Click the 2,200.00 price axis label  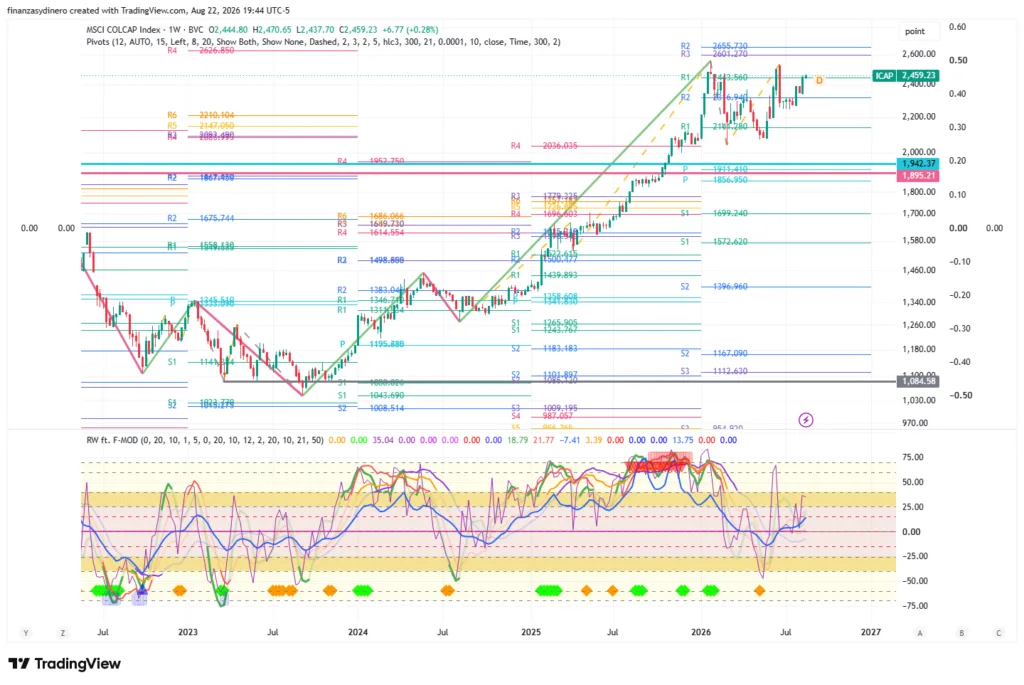[x=918, y=117]
